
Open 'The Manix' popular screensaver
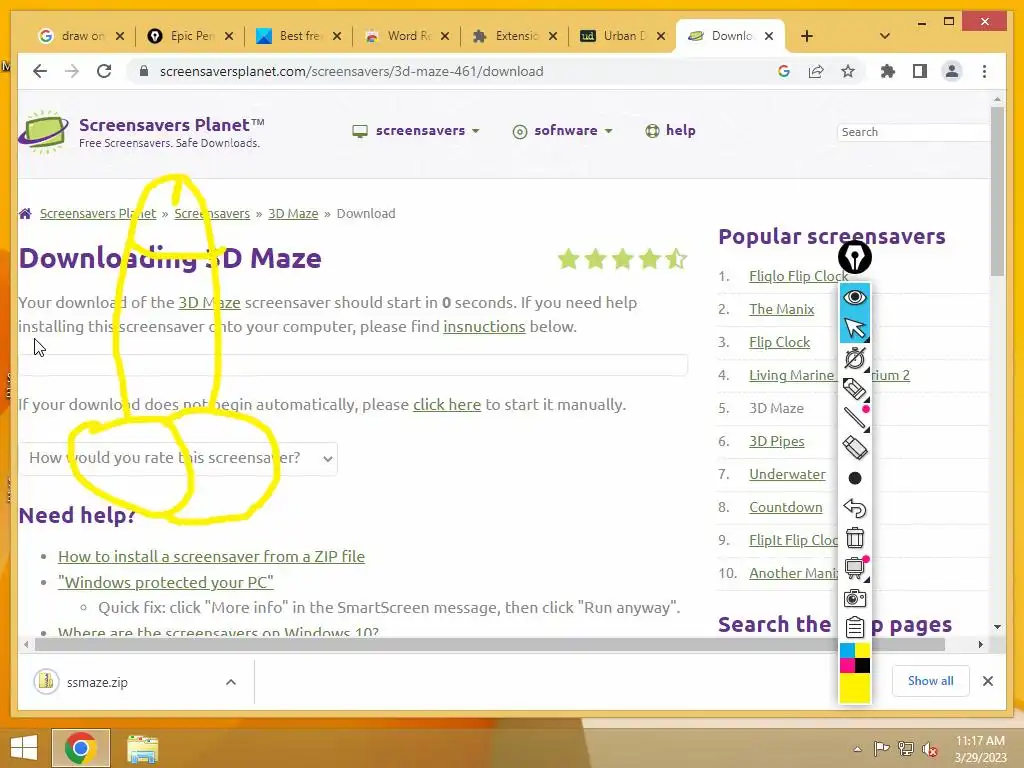tap(782, 309)
